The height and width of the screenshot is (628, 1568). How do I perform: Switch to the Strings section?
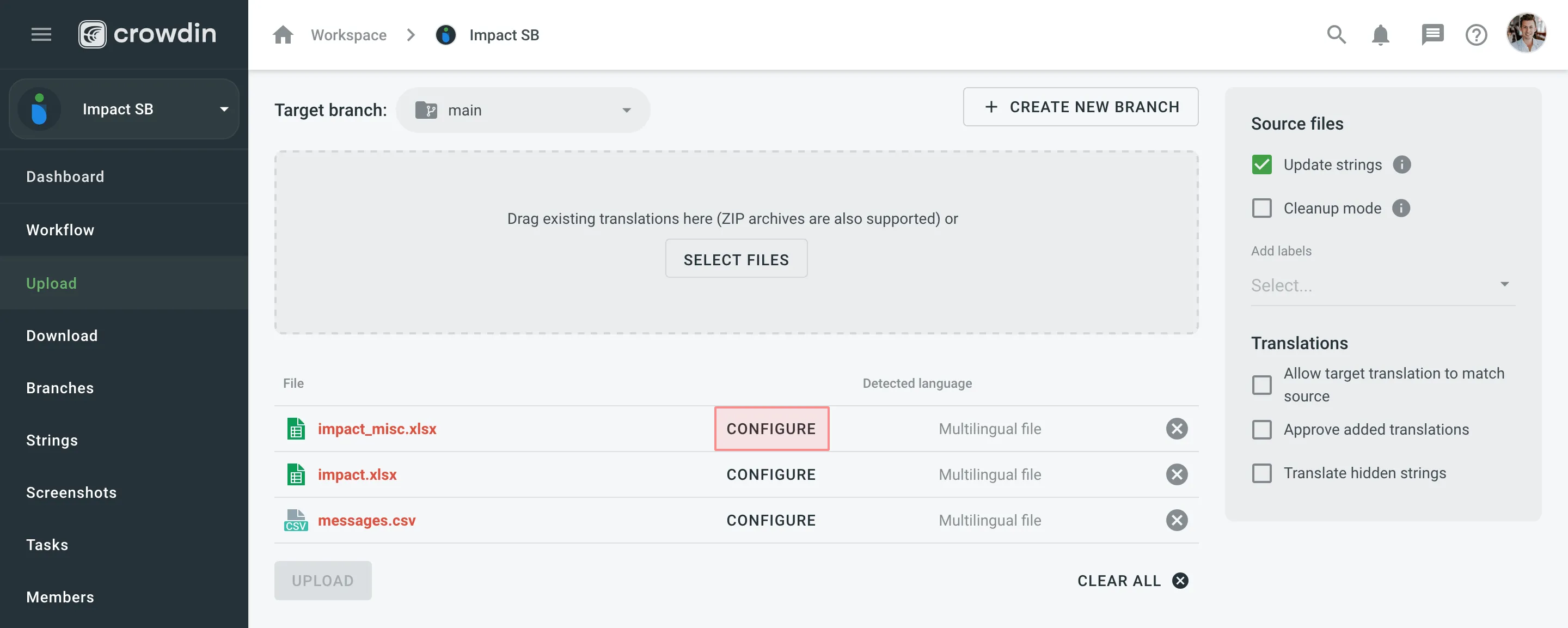click(52, 440)
